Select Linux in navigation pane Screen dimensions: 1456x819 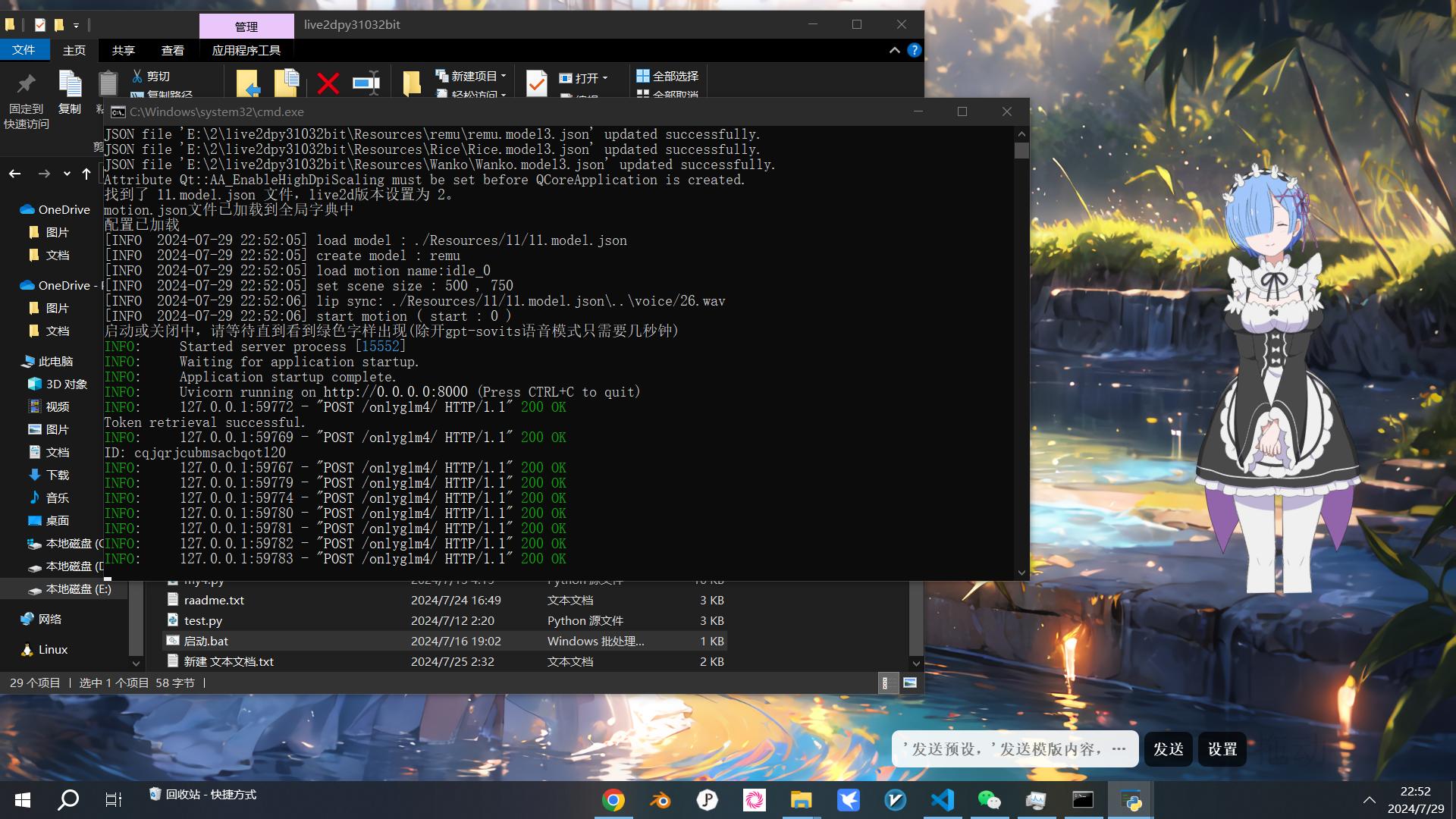(x=44, y=649)
